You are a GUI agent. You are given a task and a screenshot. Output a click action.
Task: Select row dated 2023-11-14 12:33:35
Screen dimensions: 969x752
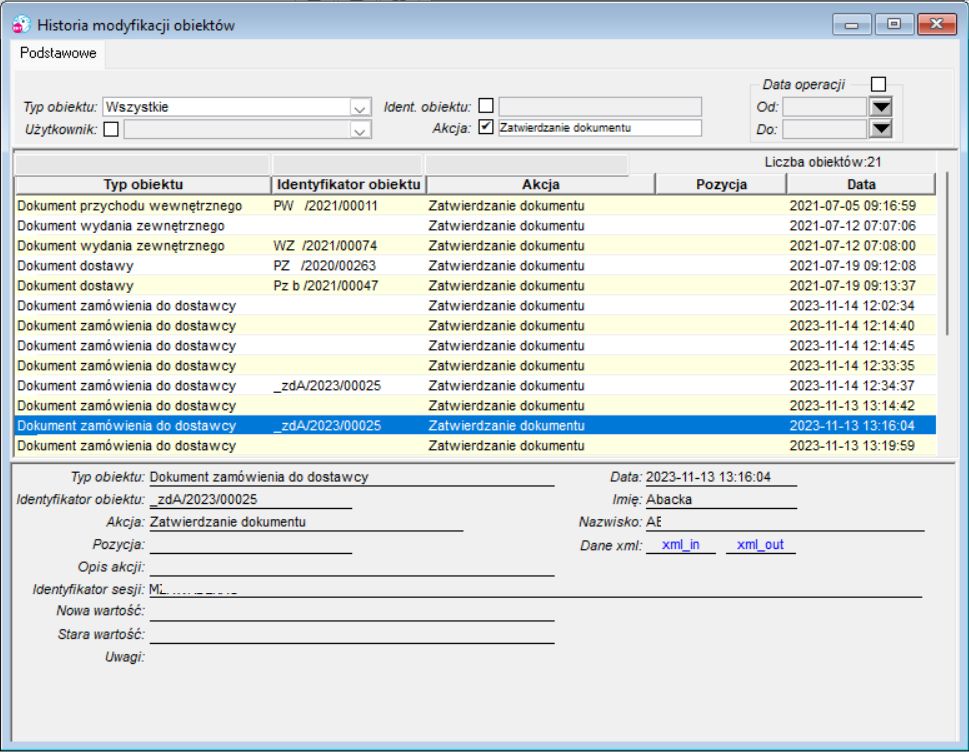(475, 365)
